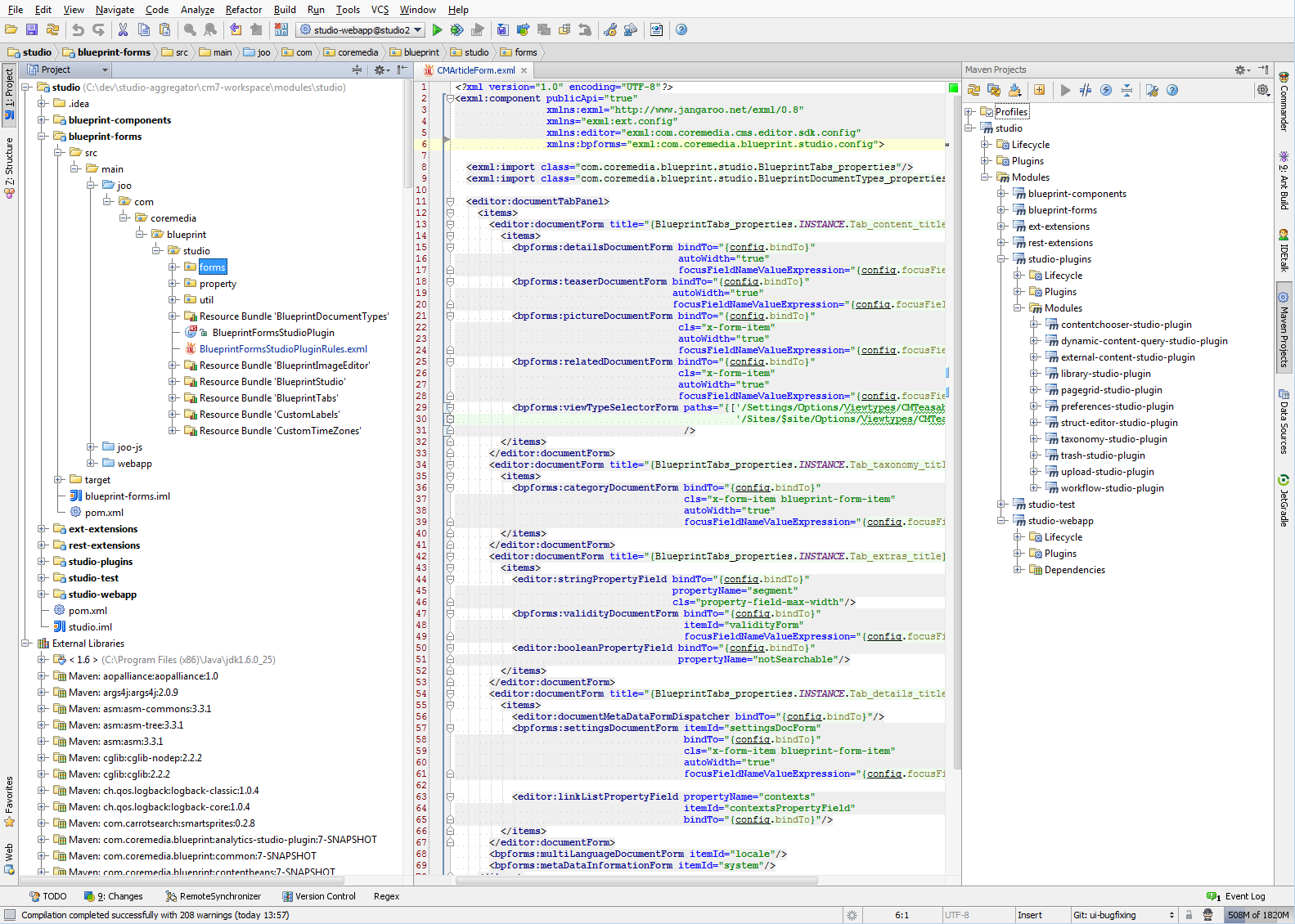Viewport: 1295px width, 924px height.
Task: Click Maven Projects help icon
Action: point(1172,91)
